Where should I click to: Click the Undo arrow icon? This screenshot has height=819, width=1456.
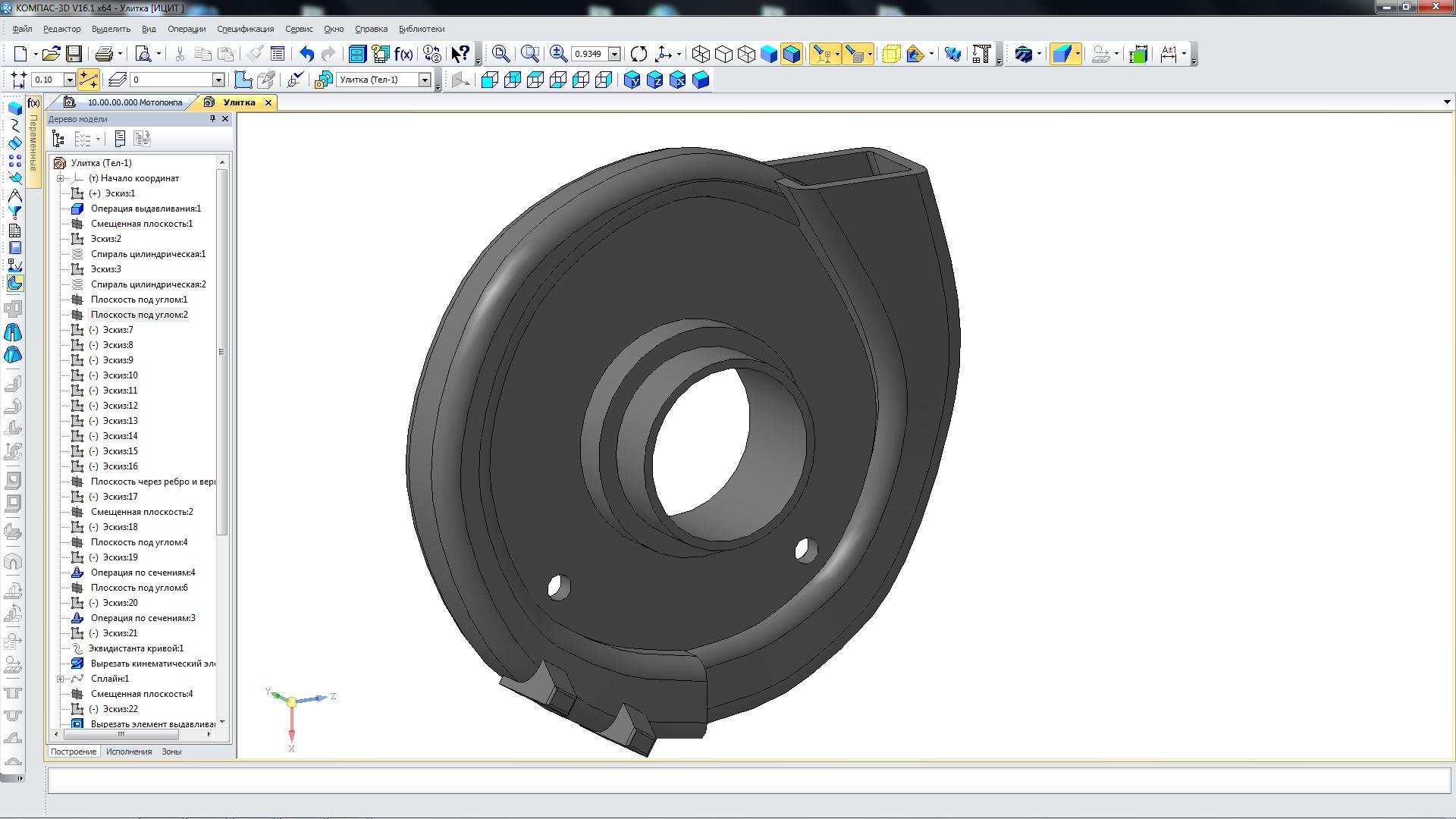306,54
